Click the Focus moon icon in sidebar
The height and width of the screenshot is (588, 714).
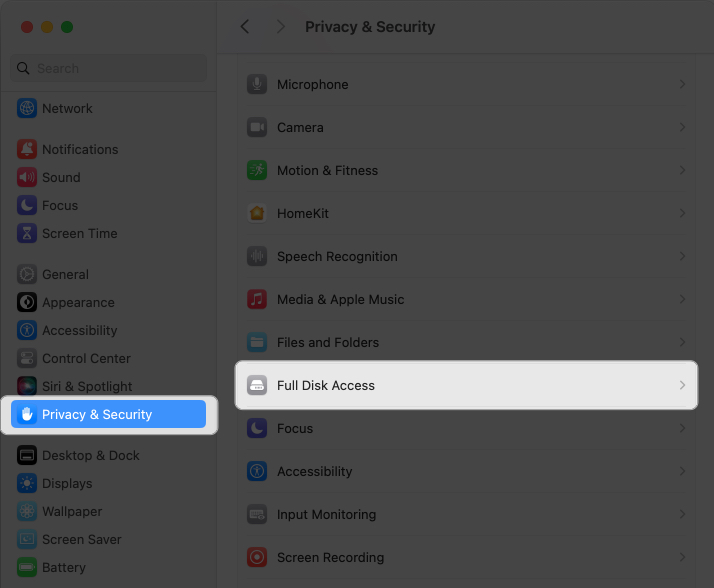pos(27,205)
